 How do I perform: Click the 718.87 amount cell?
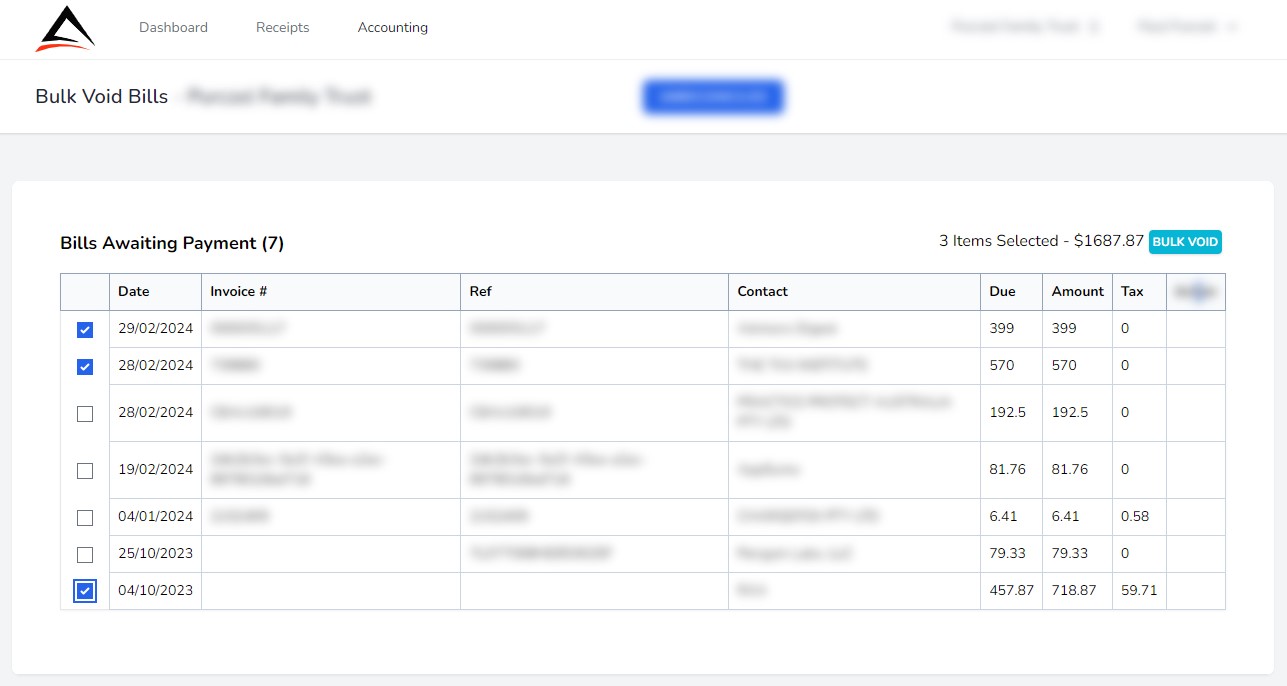click(1074, 591)
